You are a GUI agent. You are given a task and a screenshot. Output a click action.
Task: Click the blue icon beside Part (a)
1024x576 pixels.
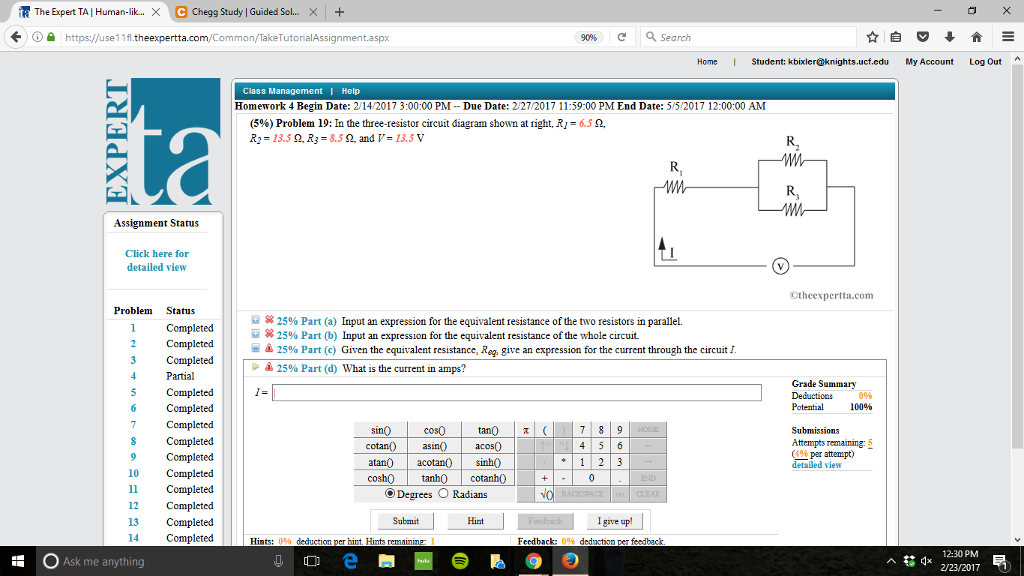255,321
